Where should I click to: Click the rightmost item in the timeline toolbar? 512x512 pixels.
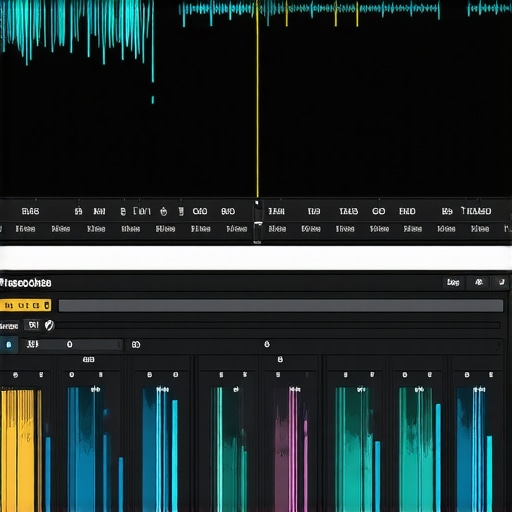(476, 211)
